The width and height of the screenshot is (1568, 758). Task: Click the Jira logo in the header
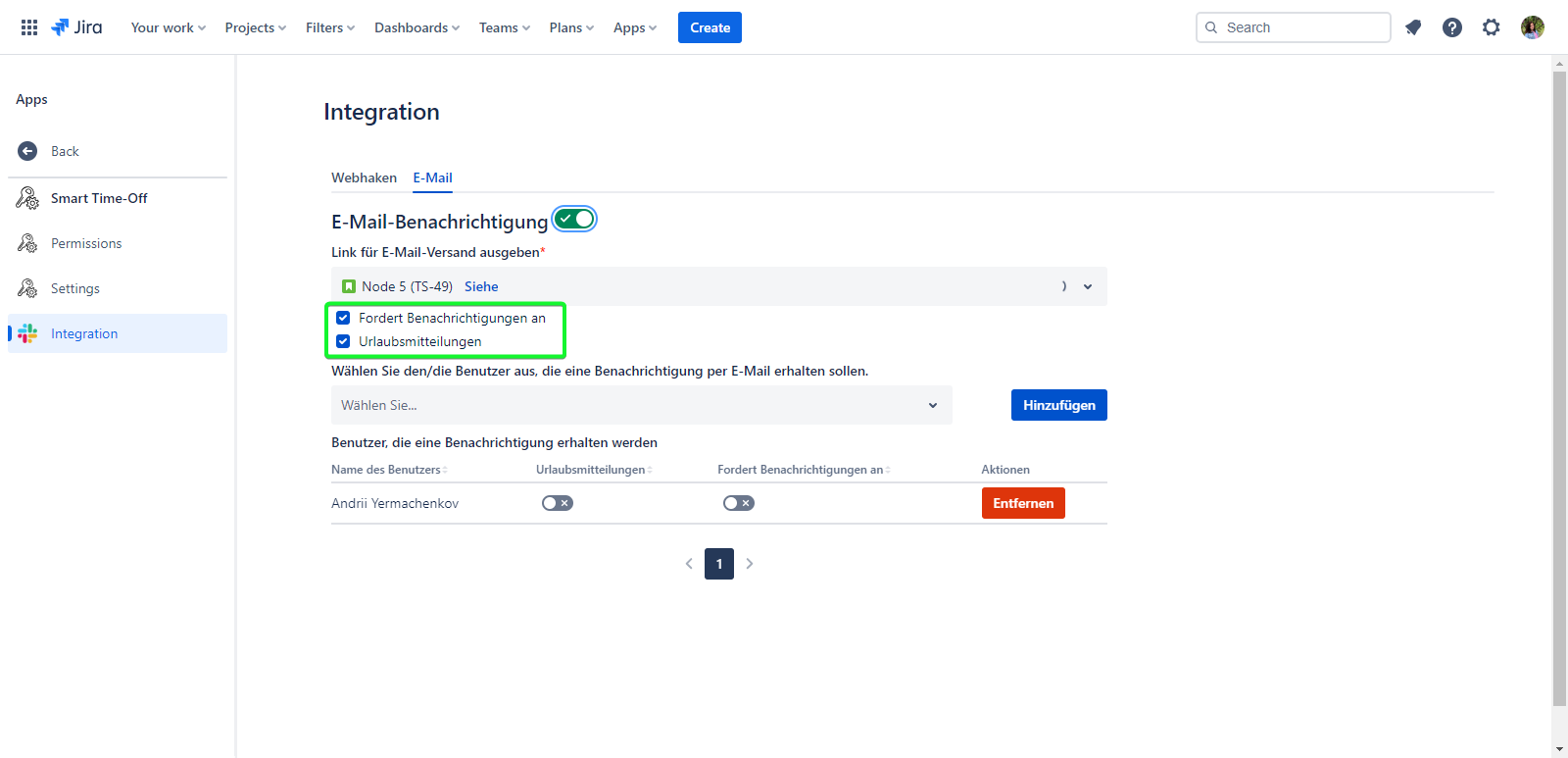coord(77,27)
